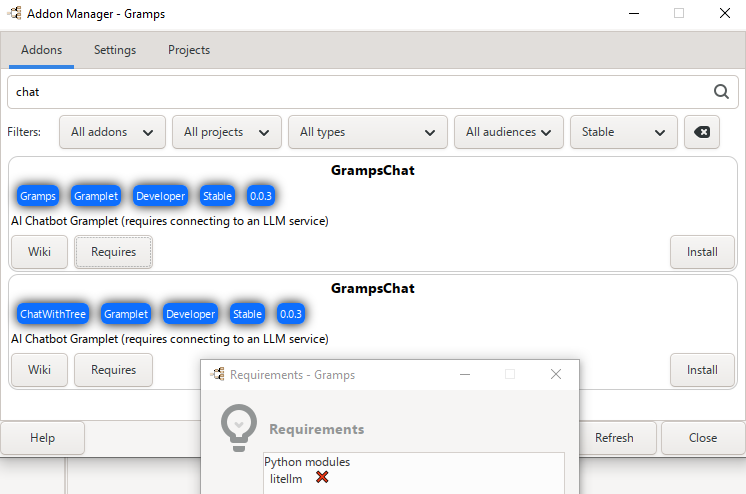Open the Stable status filter dropdown
The image size is (746, 494).
coord(624,132)
